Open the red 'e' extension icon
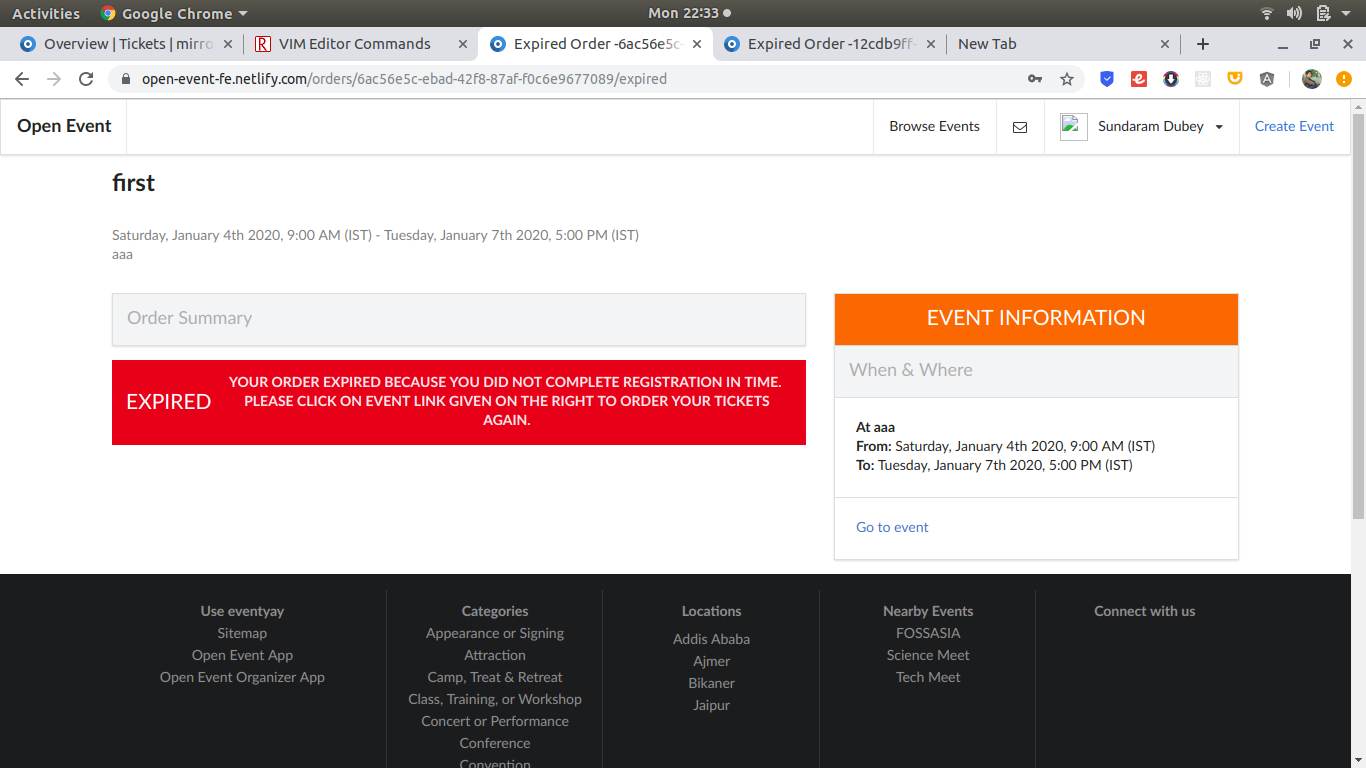1366x768 pixels. pos(1139,79)
